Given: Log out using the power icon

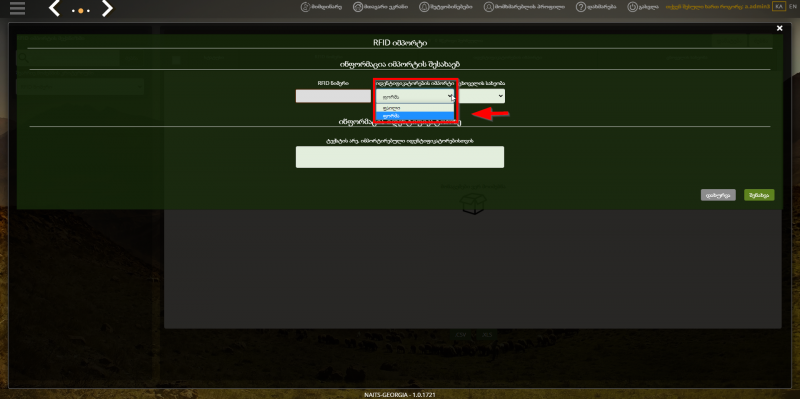Looking at the screenshot, I should tap(643, 7).
